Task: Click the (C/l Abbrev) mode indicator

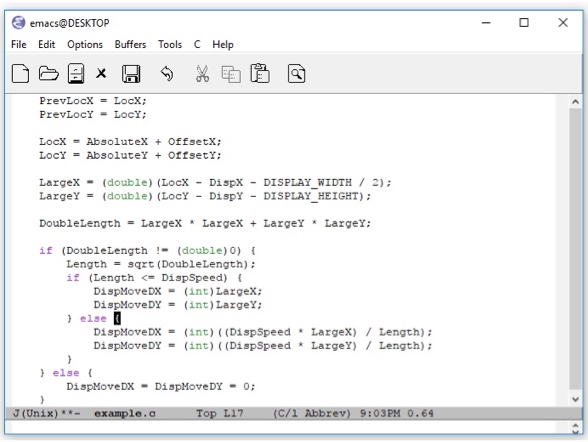Action: click(x=312, y=414)
